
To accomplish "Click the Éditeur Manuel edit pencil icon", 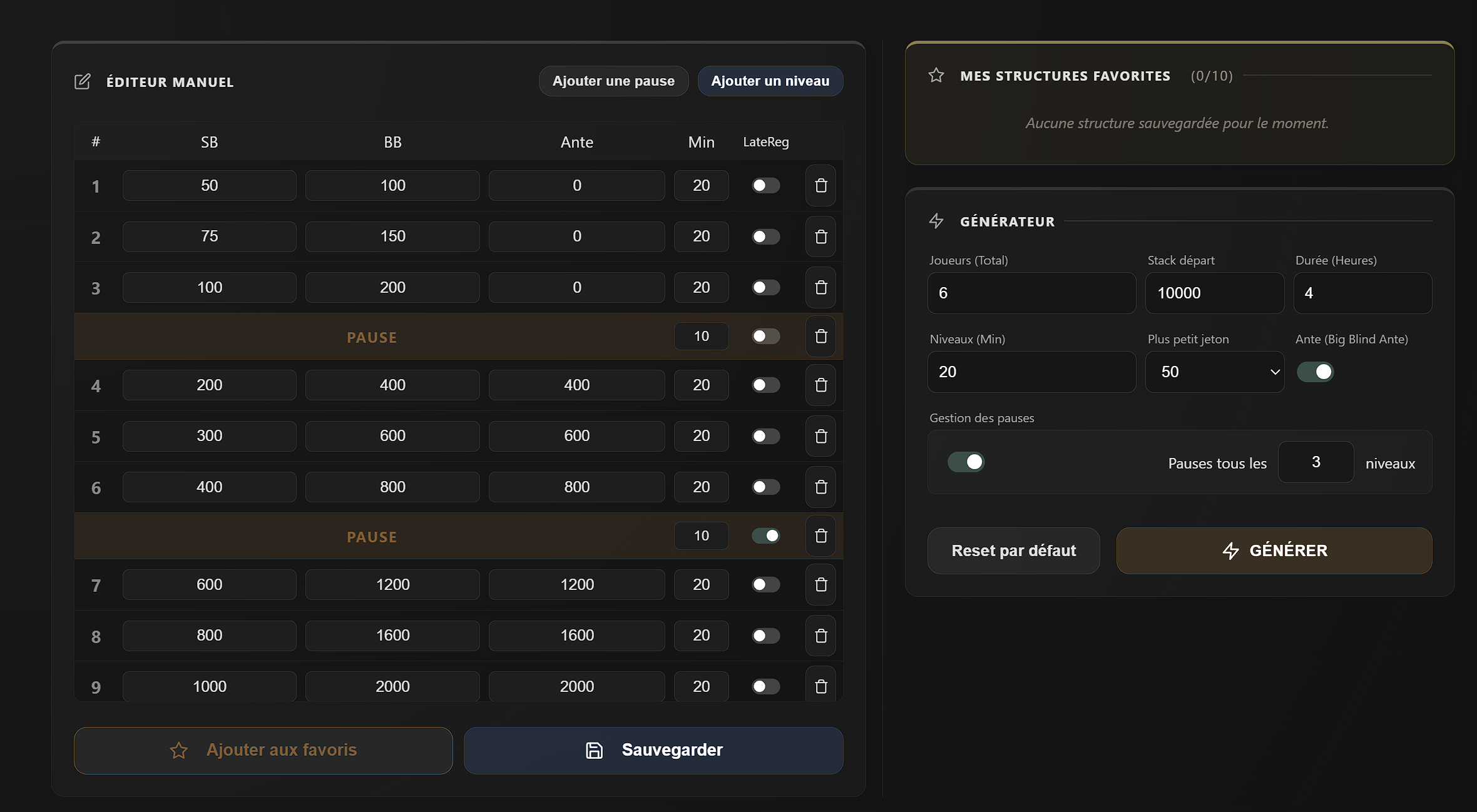I will 83,81.
